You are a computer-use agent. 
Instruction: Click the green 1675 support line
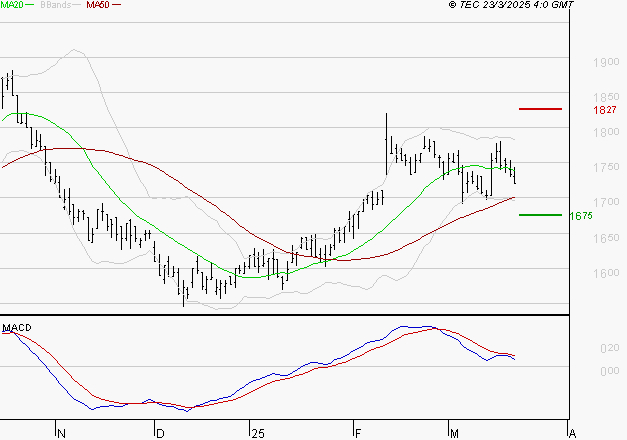540,215
